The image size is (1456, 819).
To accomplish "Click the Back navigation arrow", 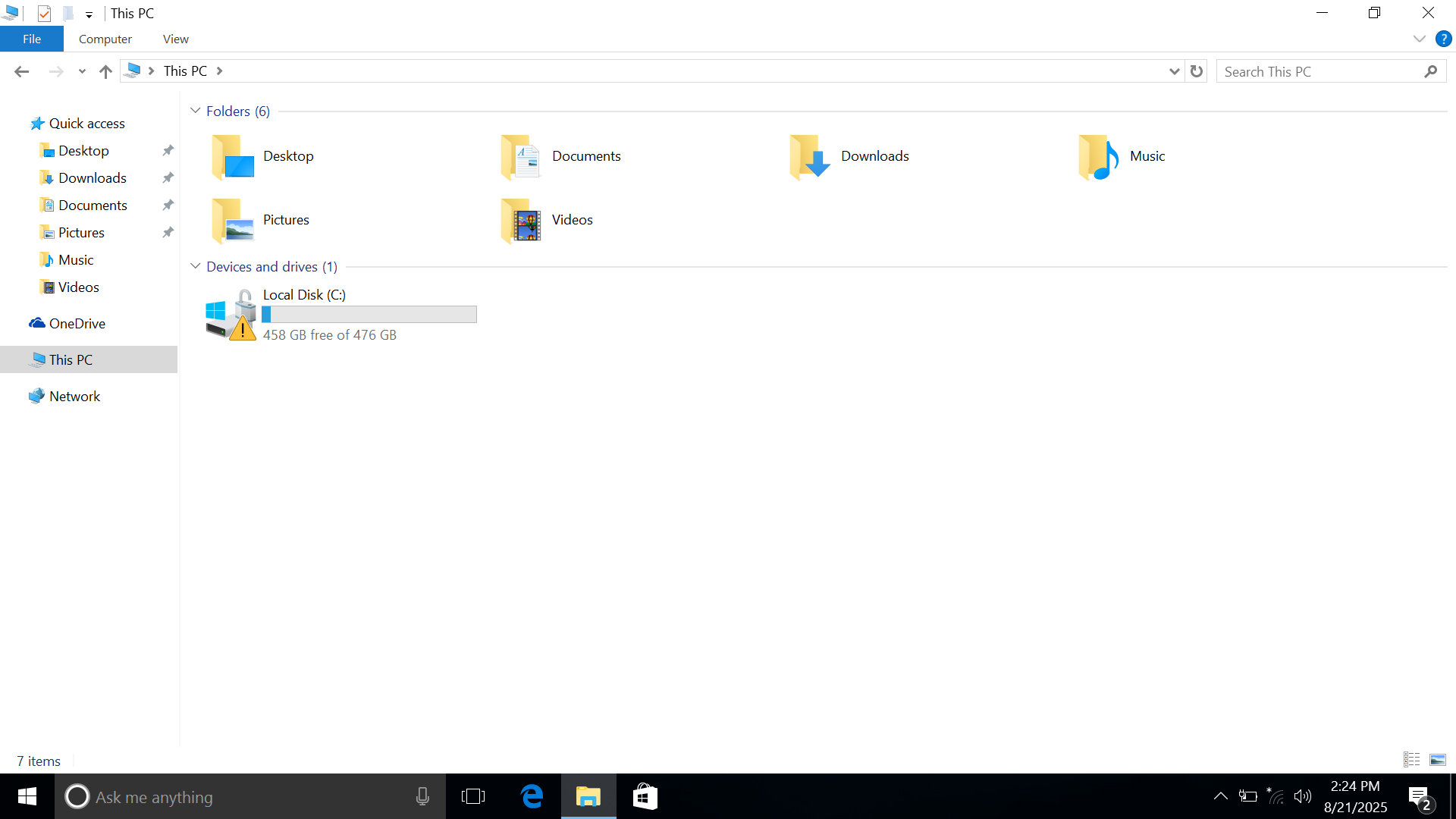I will pyautogui.click(x=21, y=71).
